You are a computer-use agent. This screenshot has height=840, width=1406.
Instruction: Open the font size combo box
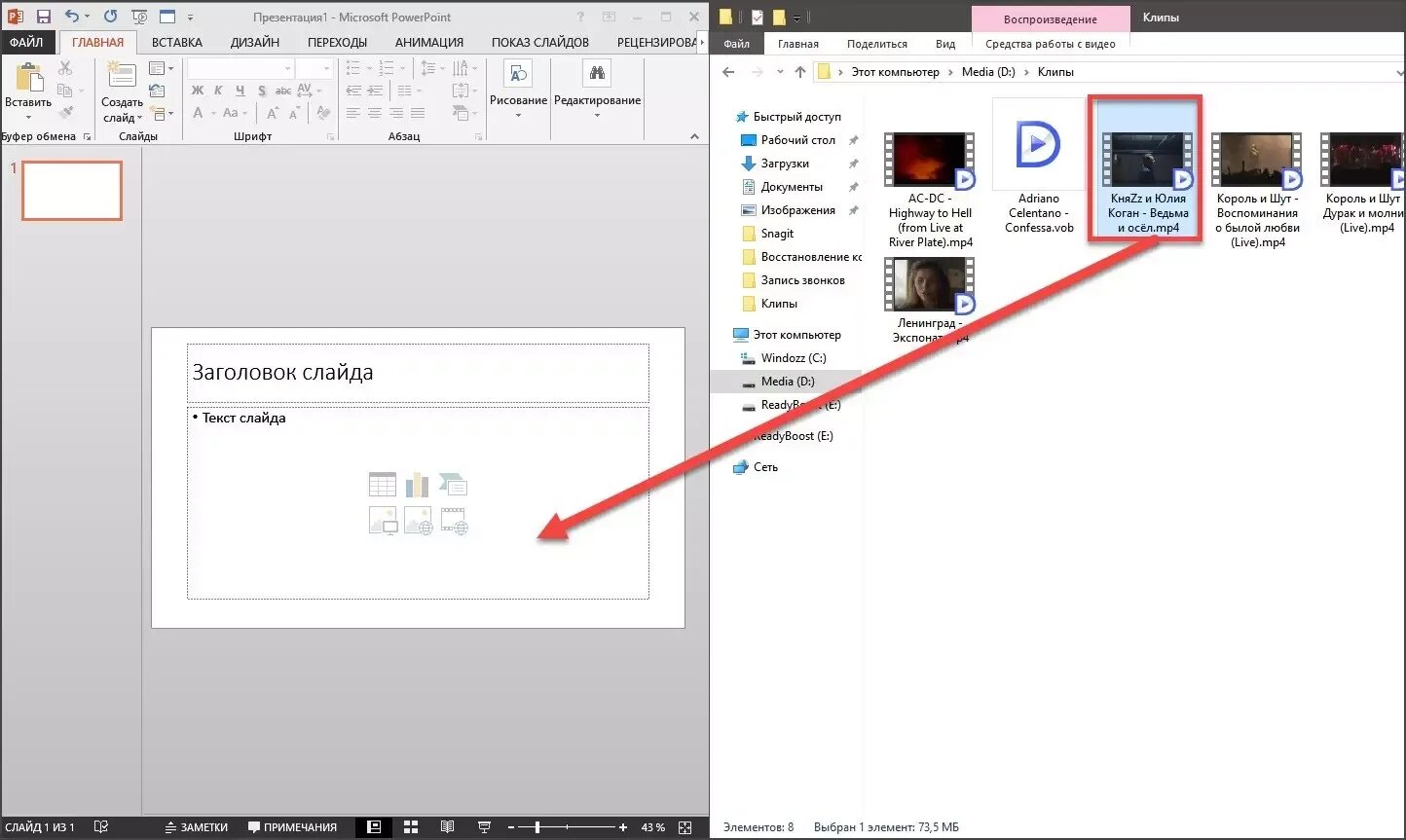coord(314,68)
